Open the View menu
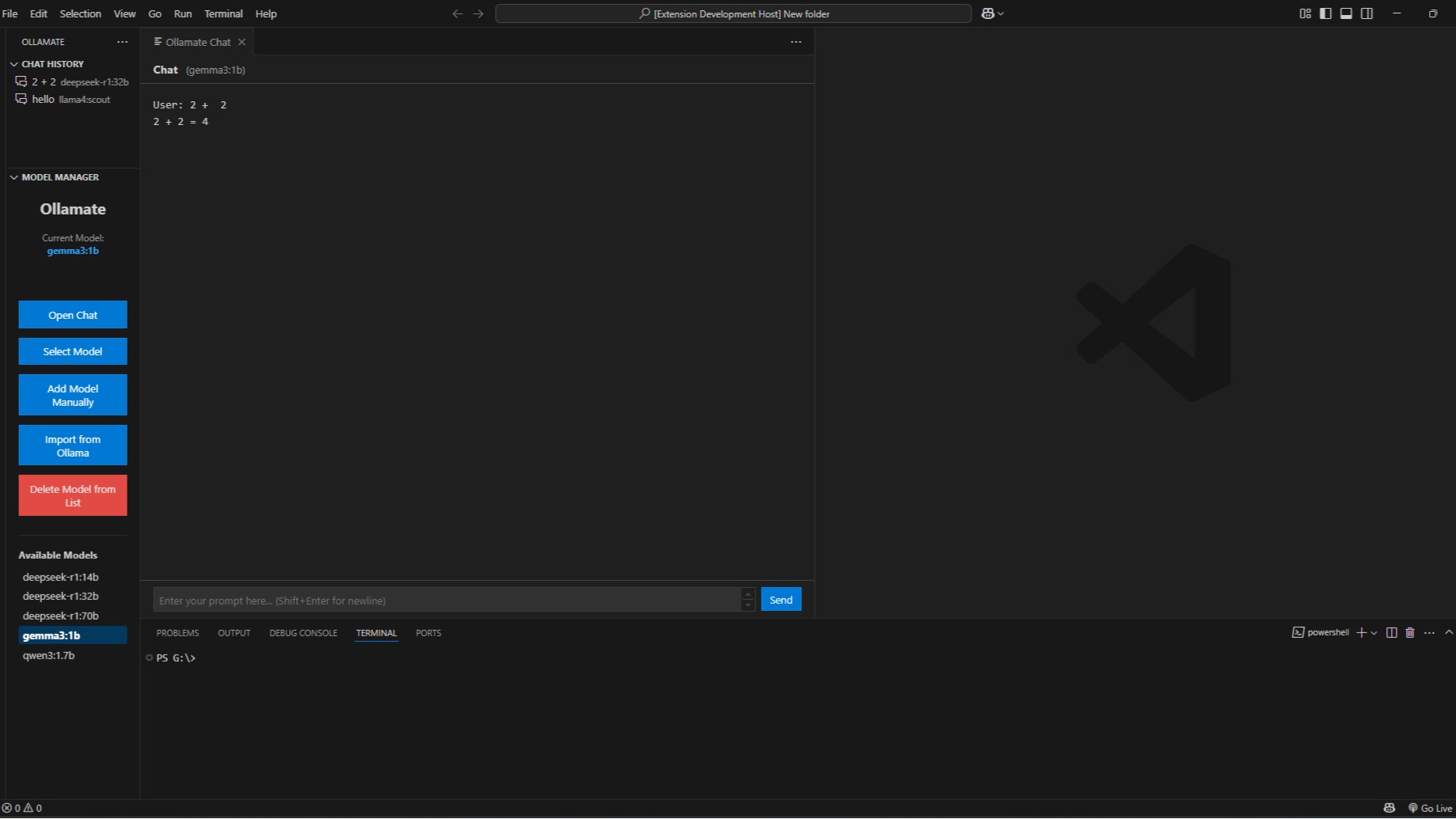 point(124,13)
